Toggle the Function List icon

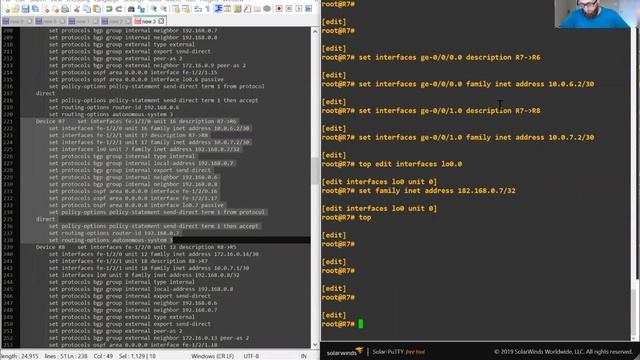click(x=247, y=9)
